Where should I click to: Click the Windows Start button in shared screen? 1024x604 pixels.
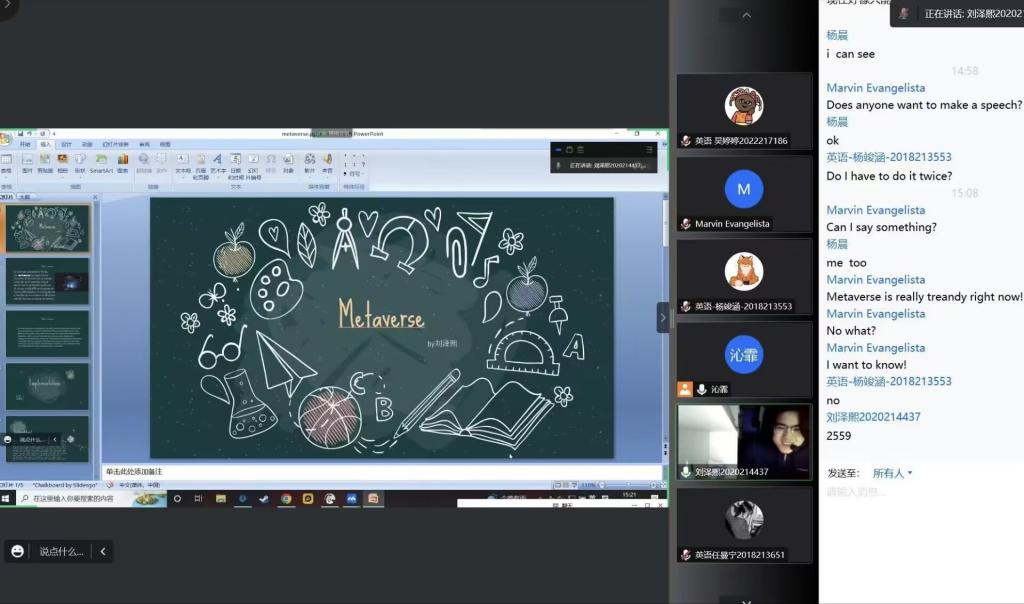tap(6, 498)
